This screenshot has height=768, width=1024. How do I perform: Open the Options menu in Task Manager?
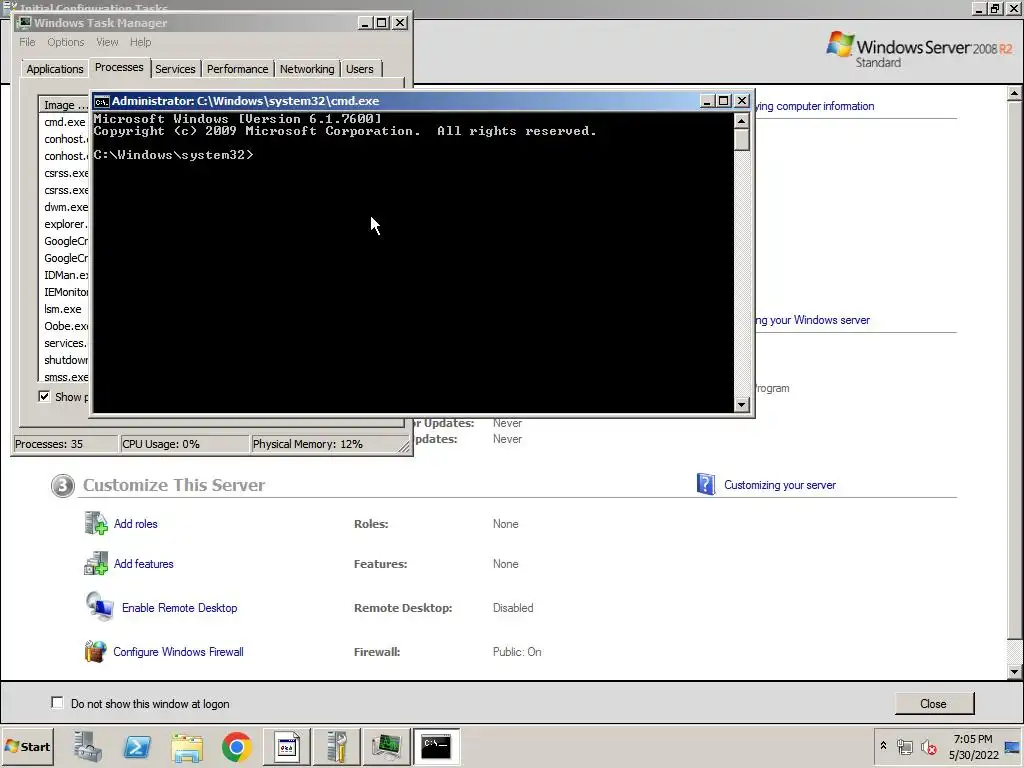pyautogui.click(x=65, y=42)
